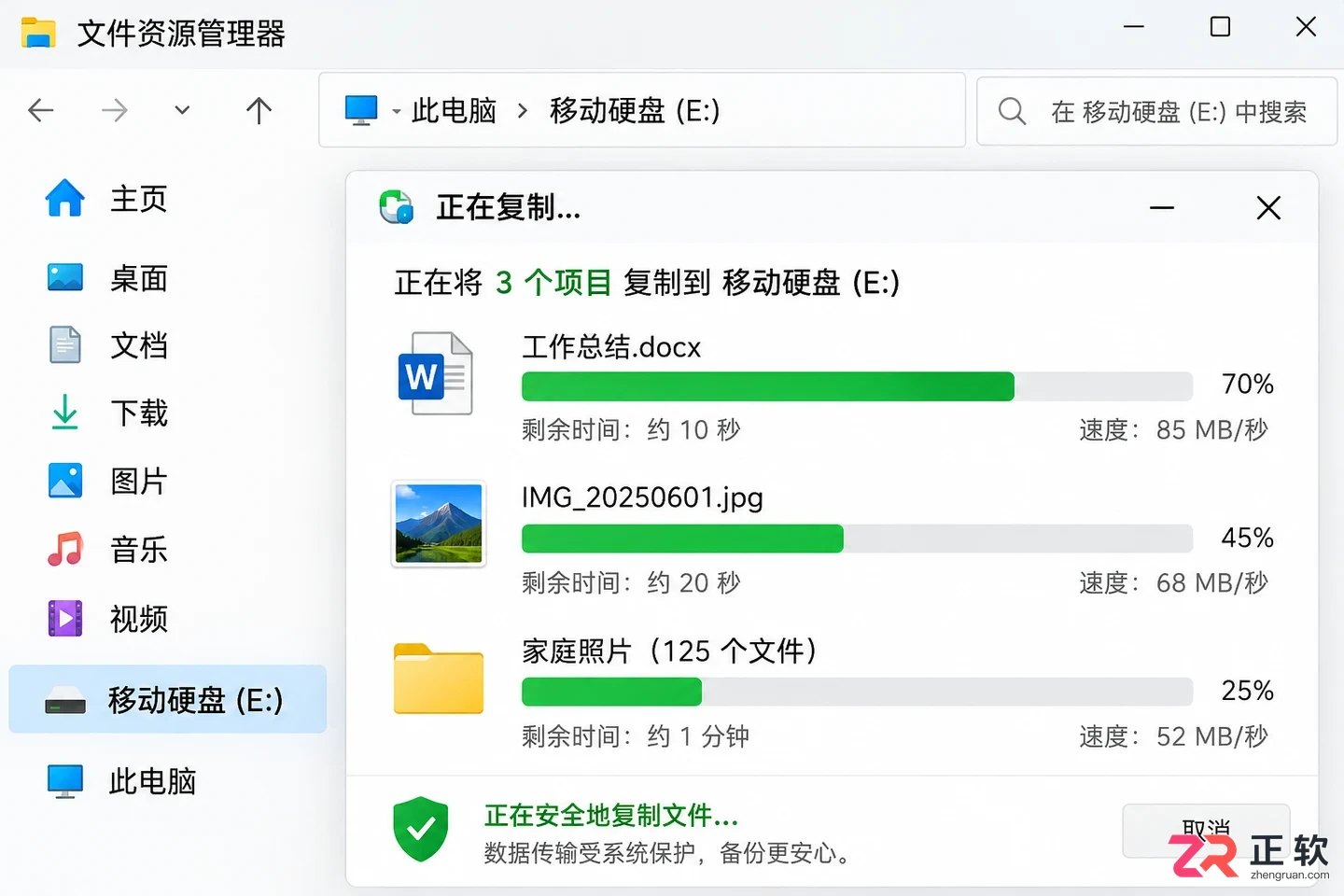This screenshot has width=1344, height=896.
Task: Click the search magnifier icon
Action: (1012, 111)
